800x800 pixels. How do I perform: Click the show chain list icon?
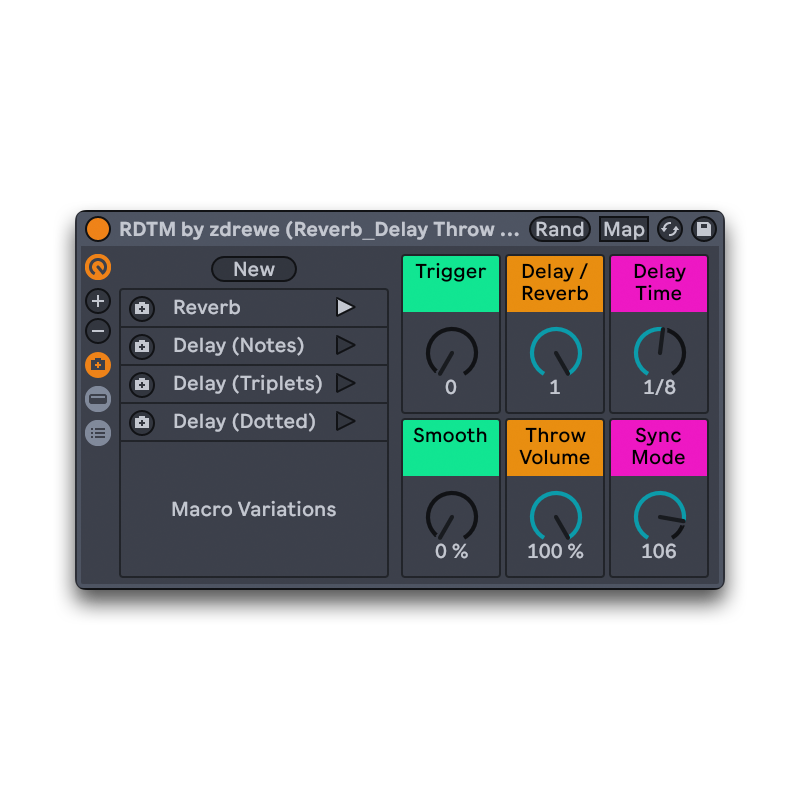(x=98, y=433)
